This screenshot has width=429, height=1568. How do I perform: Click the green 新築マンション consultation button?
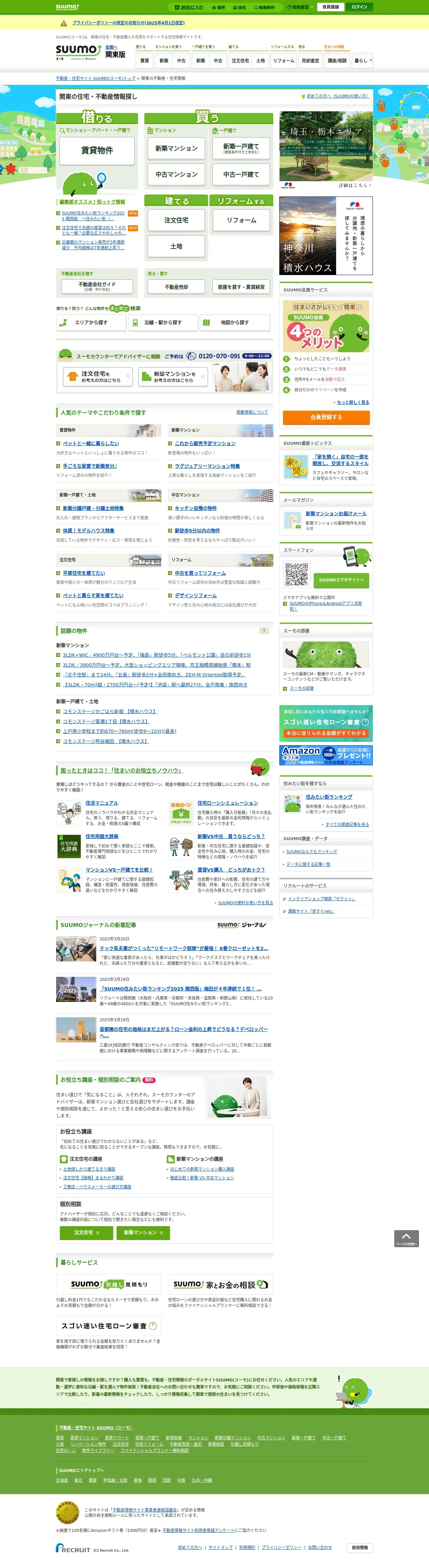pyautogui.click(x=143, y=1232)
